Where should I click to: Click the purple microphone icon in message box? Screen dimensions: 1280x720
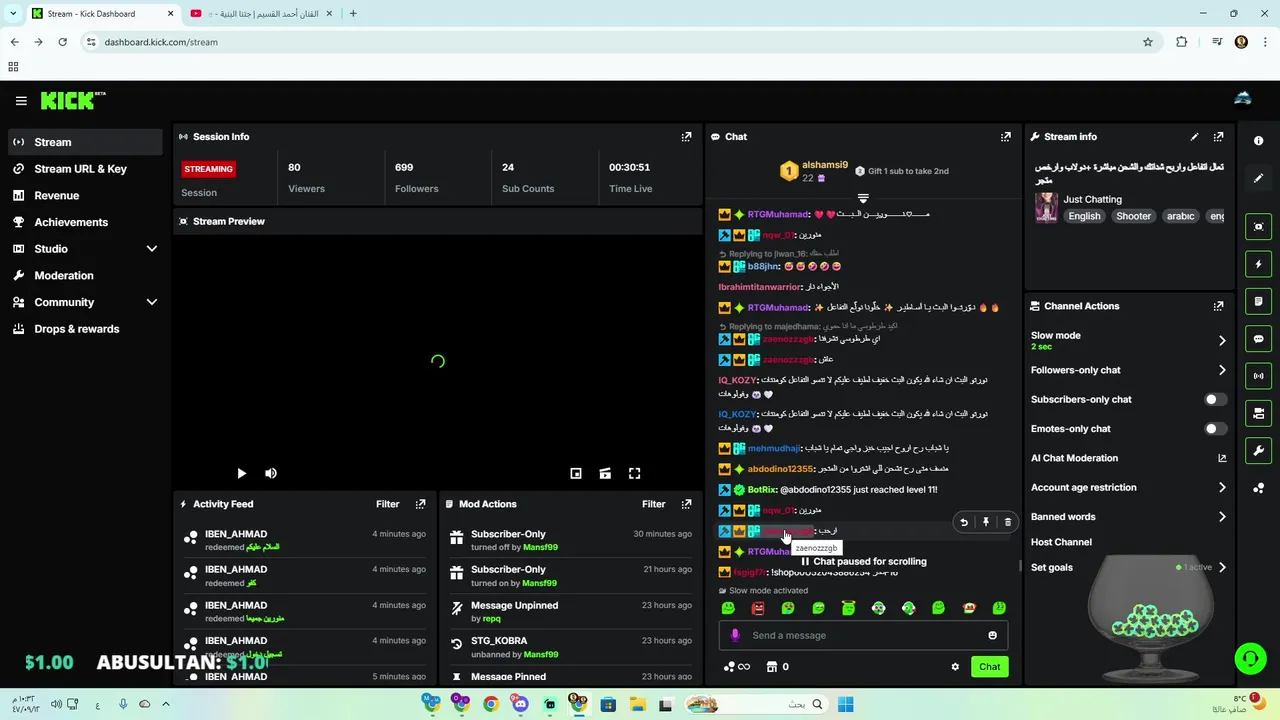click(x=735, y=635)
